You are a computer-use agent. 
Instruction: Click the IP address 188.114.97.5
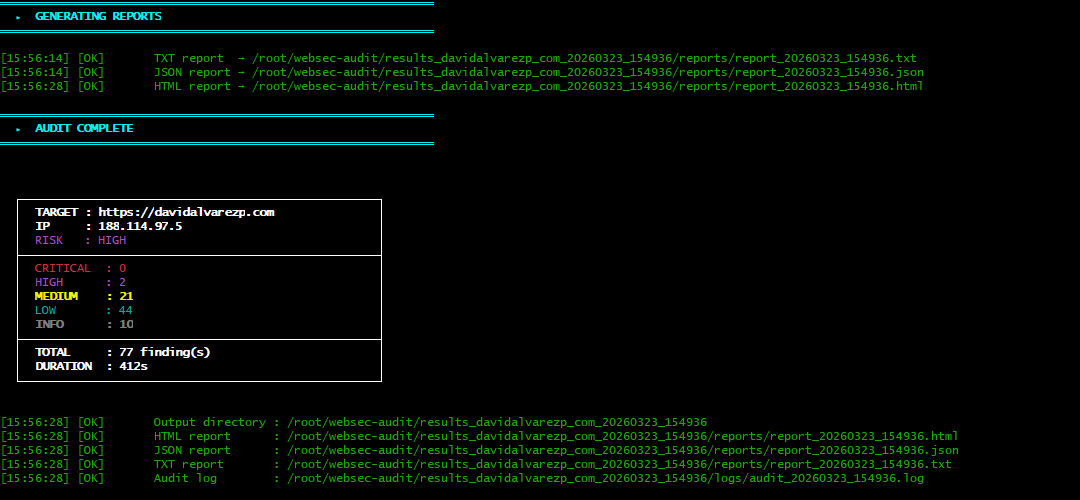140,226
